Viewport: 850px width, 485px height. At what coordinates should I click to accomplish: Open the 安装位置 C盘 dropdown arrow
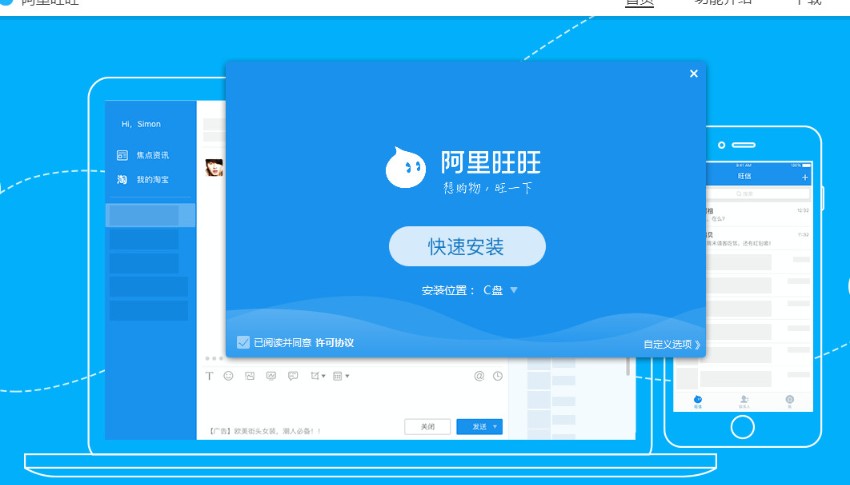pyautogui.click(x=514, y=290)
